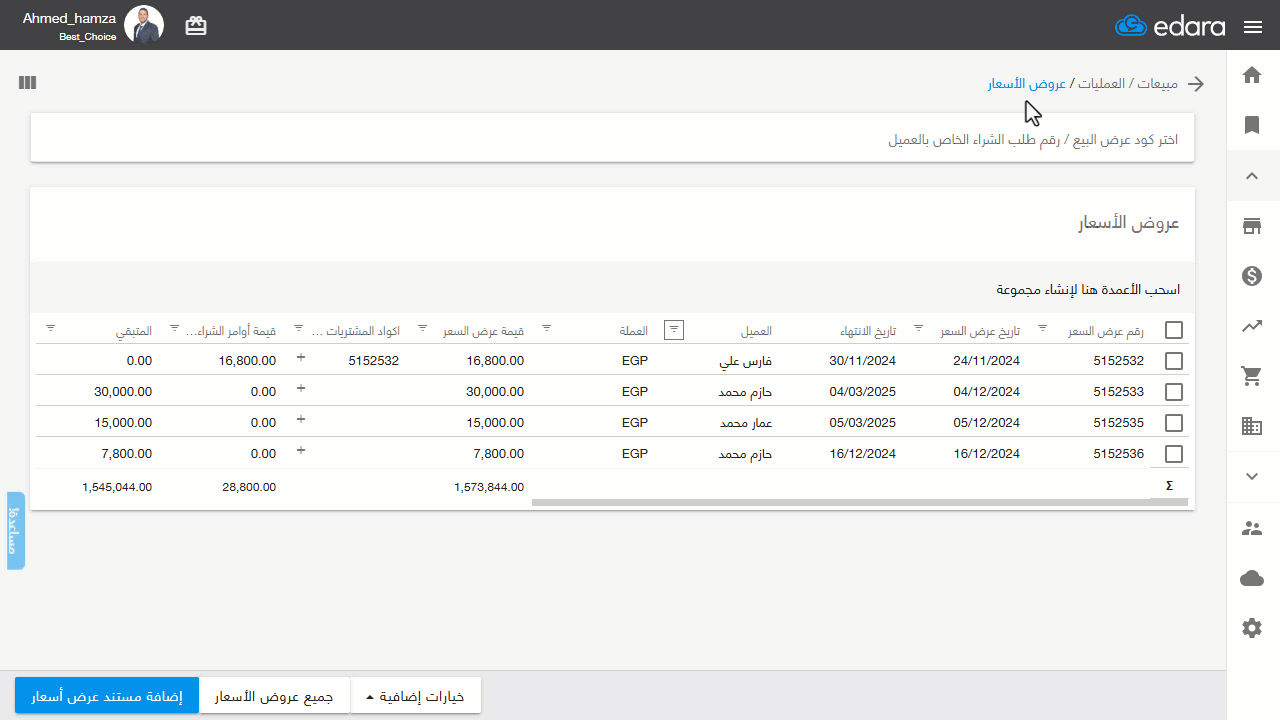Image resolution: width=1280 pixels, height=720 pixels.
Task: Open the عروض الأسعار breadcrumb link
Action: pyautogui.click(x=1027, y=84)
